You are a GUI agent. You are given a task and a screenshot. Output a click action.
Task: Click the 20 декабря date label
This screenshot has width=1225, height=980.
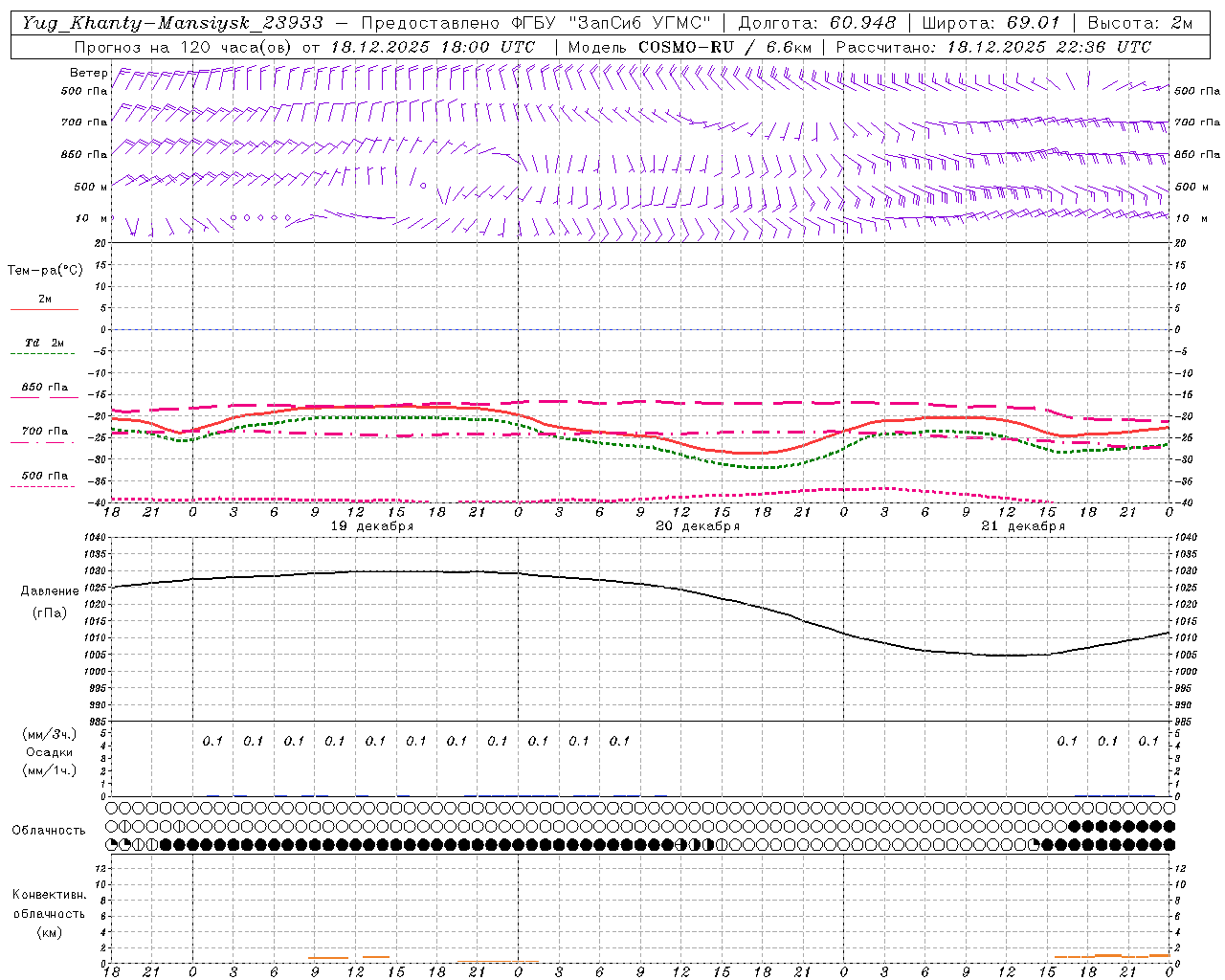click(x=698, y=526)
